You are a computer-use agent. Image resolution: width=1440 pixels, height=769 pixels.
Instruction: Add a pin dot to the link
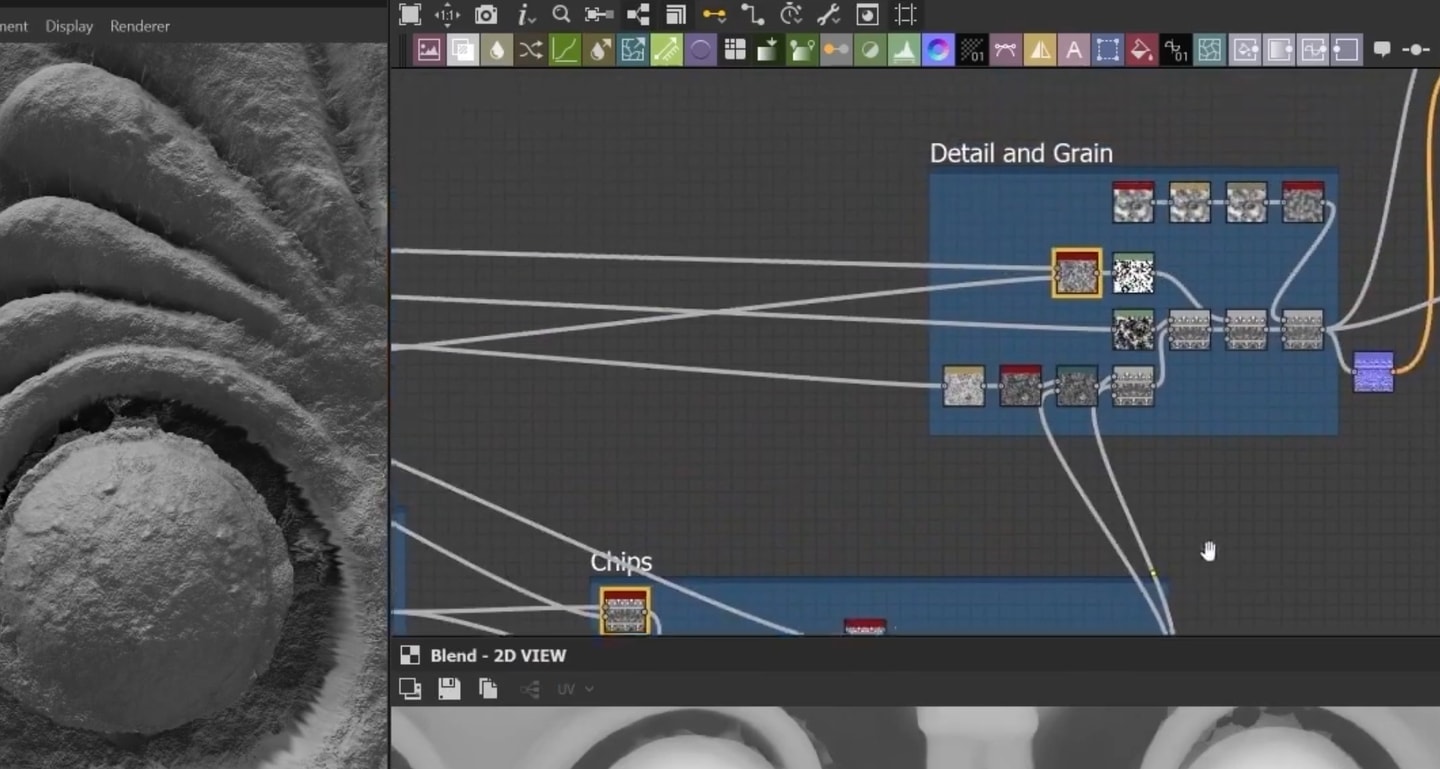[1416, 49]
